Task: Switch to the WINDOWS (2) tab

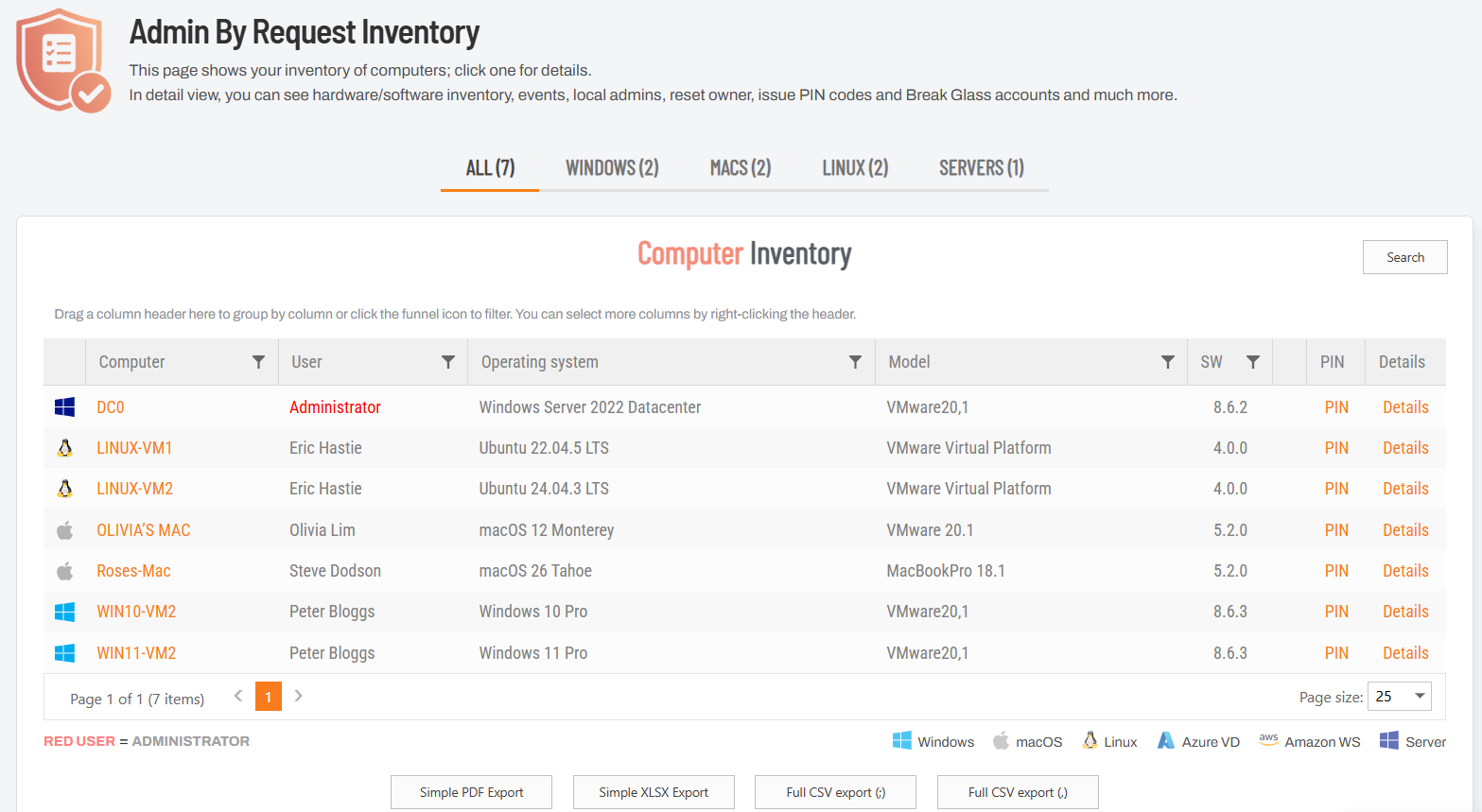Action: point(612,168)
